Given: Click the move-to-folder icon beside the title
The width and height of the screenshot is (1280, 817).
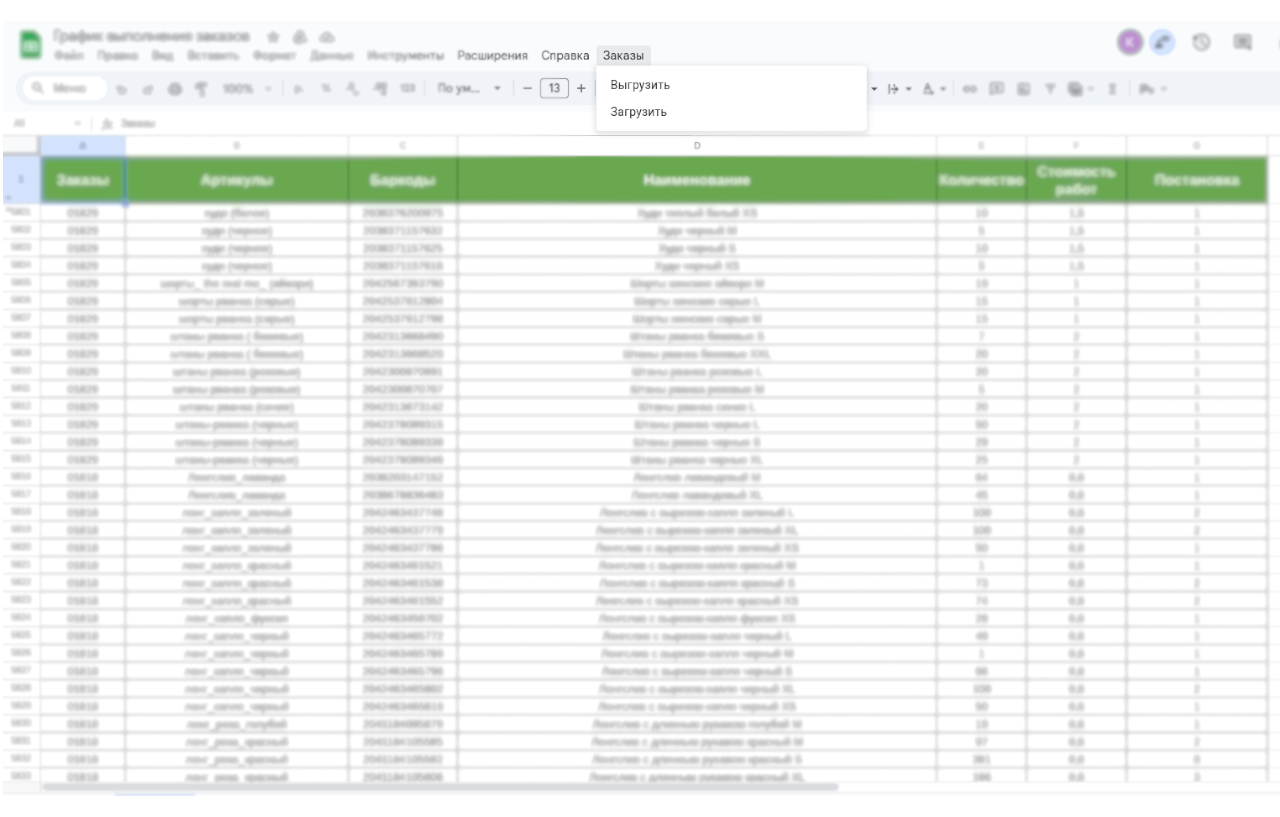Looking at the screenshot, I should [299, 37].
